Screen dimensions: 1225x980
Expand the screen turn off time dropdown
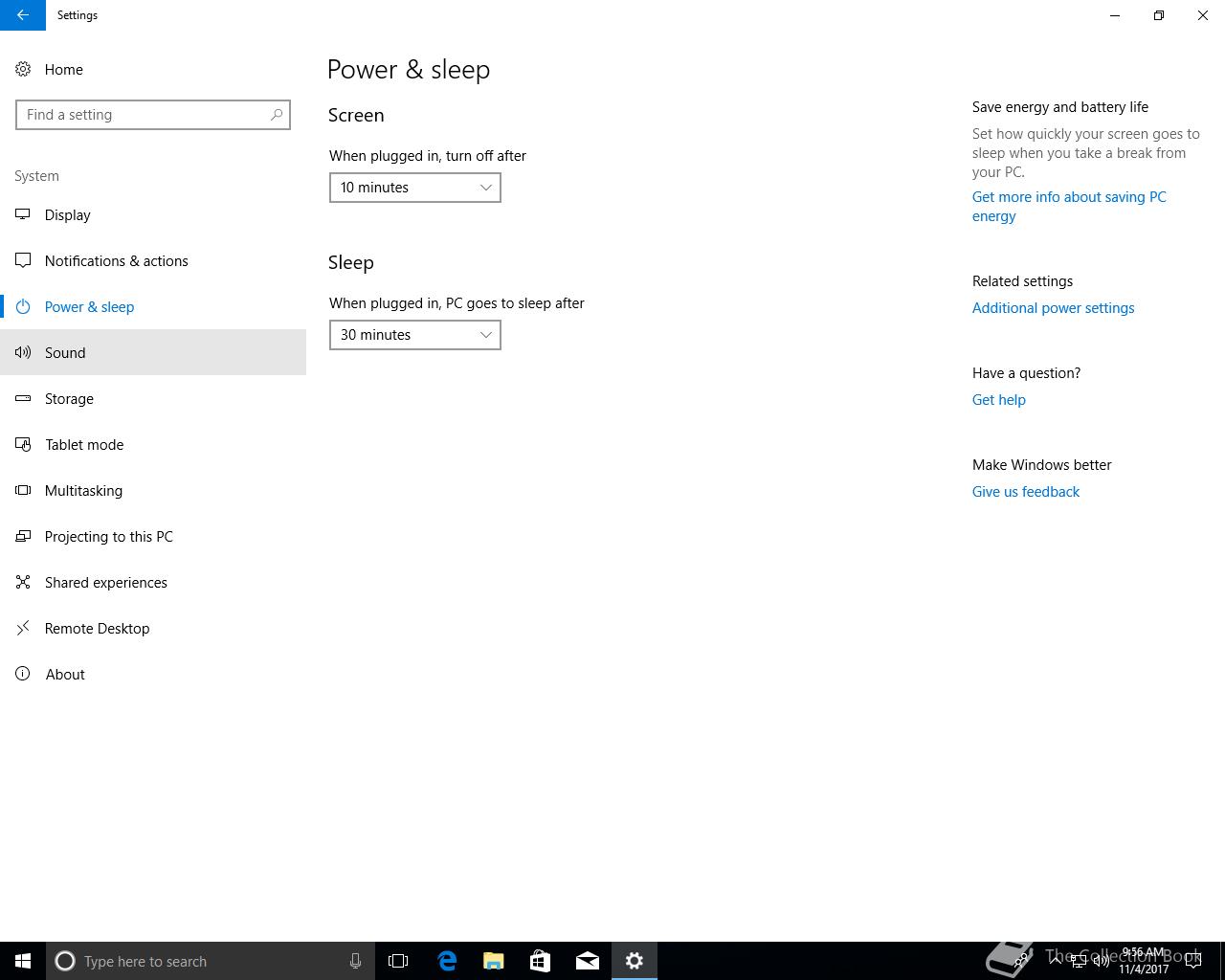414,188
